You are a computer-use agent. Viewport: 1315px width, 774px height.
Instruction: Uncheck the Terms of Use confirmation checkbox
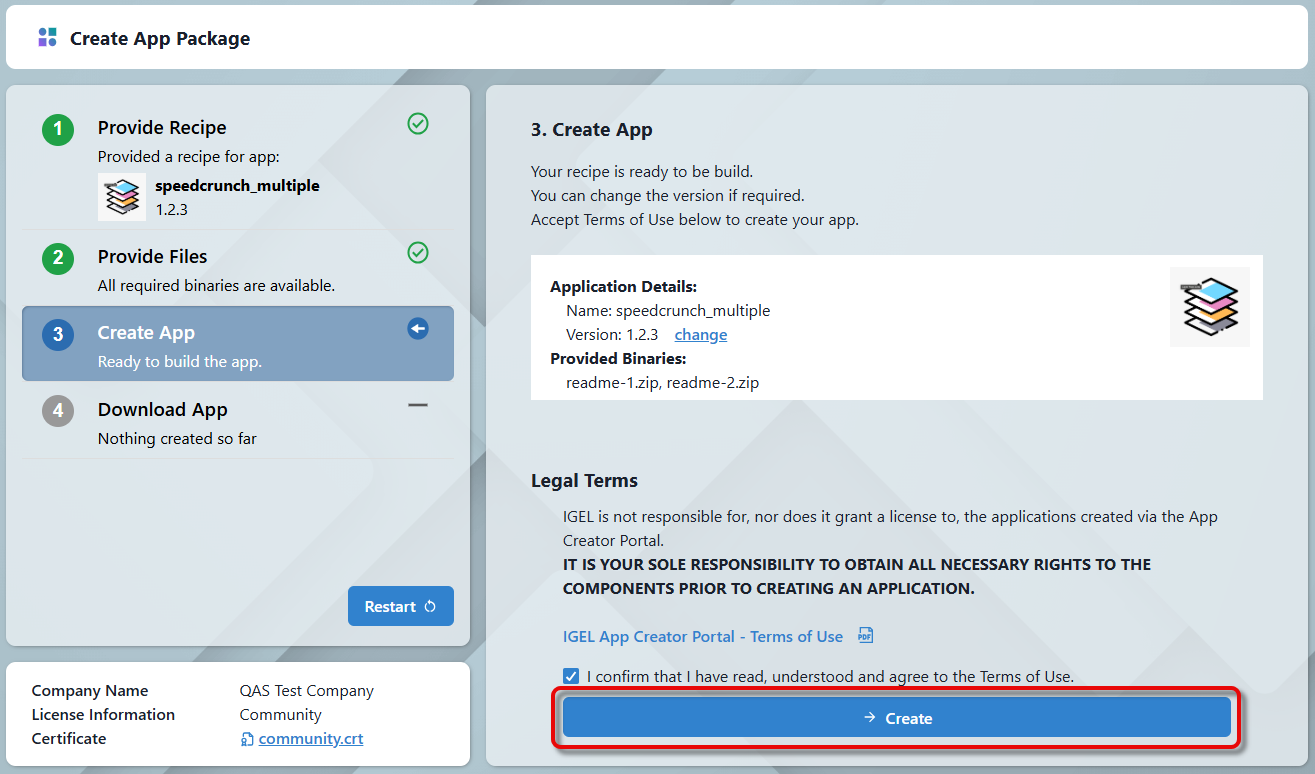[571, 676]
